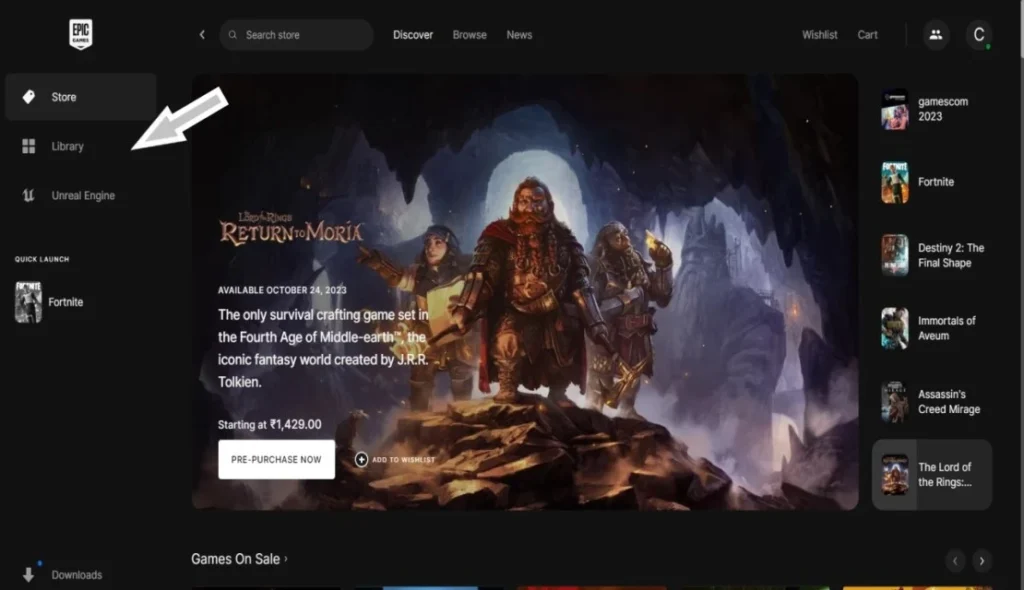This screenshot has width=1024, height=590.
Task: Select the gamescom 2023 thumbnail
Action: tap(895, 109)
